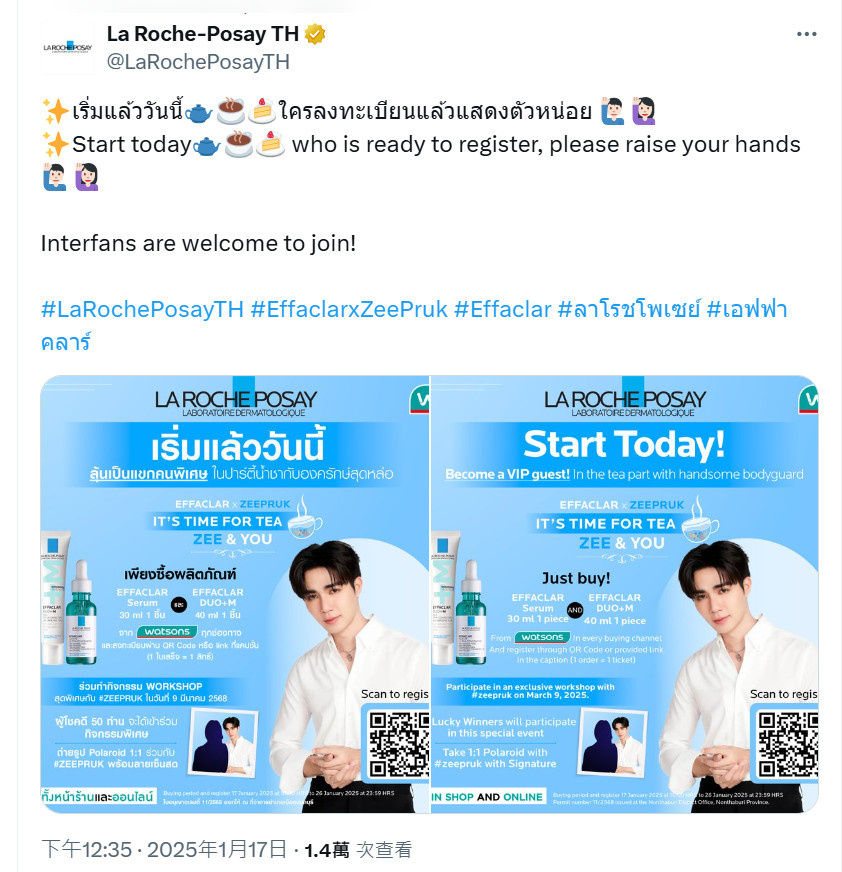Open the Thai-language poster image
The image size is (842, 872).
tap(235, 594)
